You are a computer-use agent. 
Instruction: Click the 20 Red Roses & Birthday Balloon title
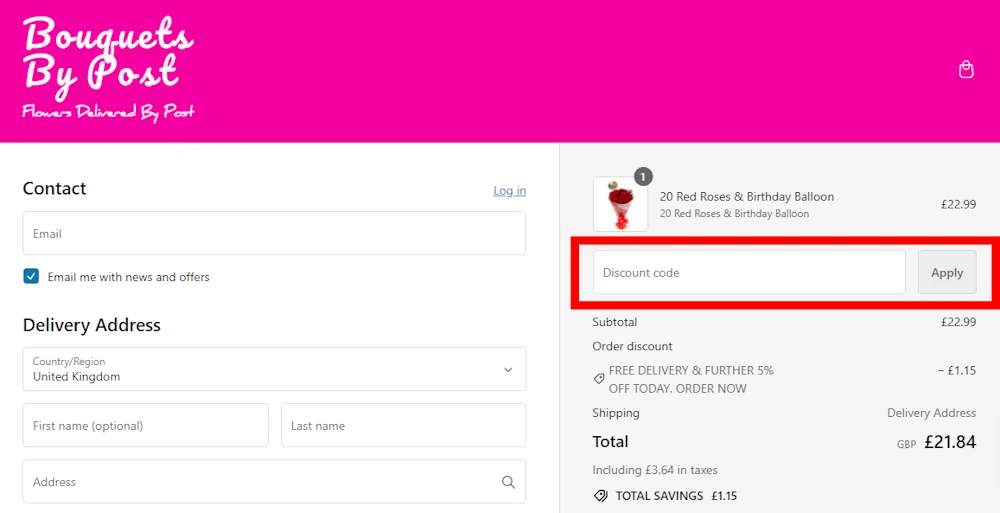click(x=747, y=197)
